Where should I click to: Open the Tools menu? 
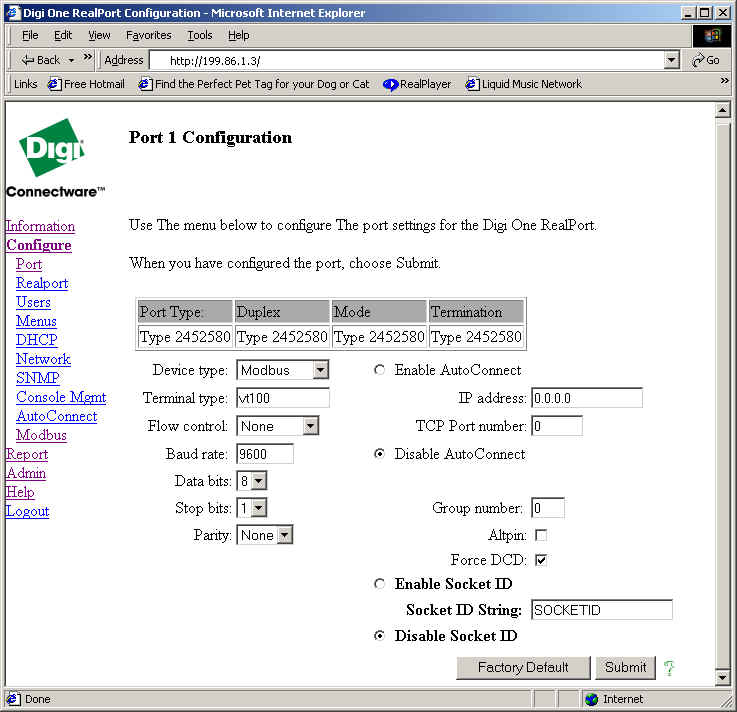click(200, 35)
